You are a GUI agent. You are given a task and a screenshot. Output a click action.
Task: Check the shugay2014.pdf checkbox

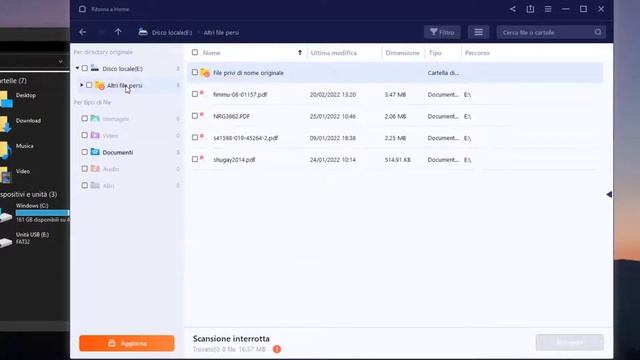195,159
